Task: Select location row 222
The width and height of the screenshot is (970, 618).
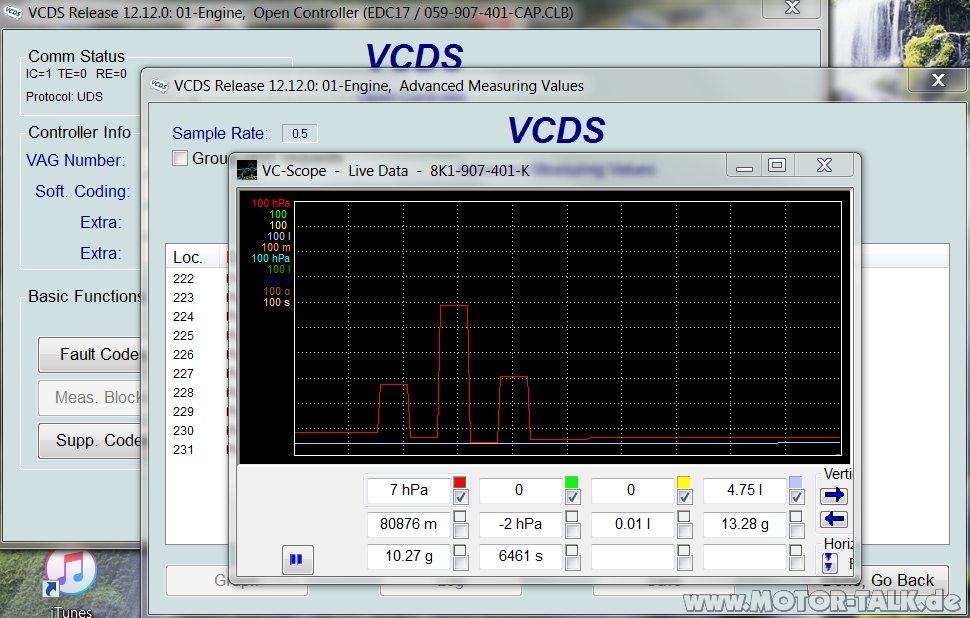Action: point(184,279)
